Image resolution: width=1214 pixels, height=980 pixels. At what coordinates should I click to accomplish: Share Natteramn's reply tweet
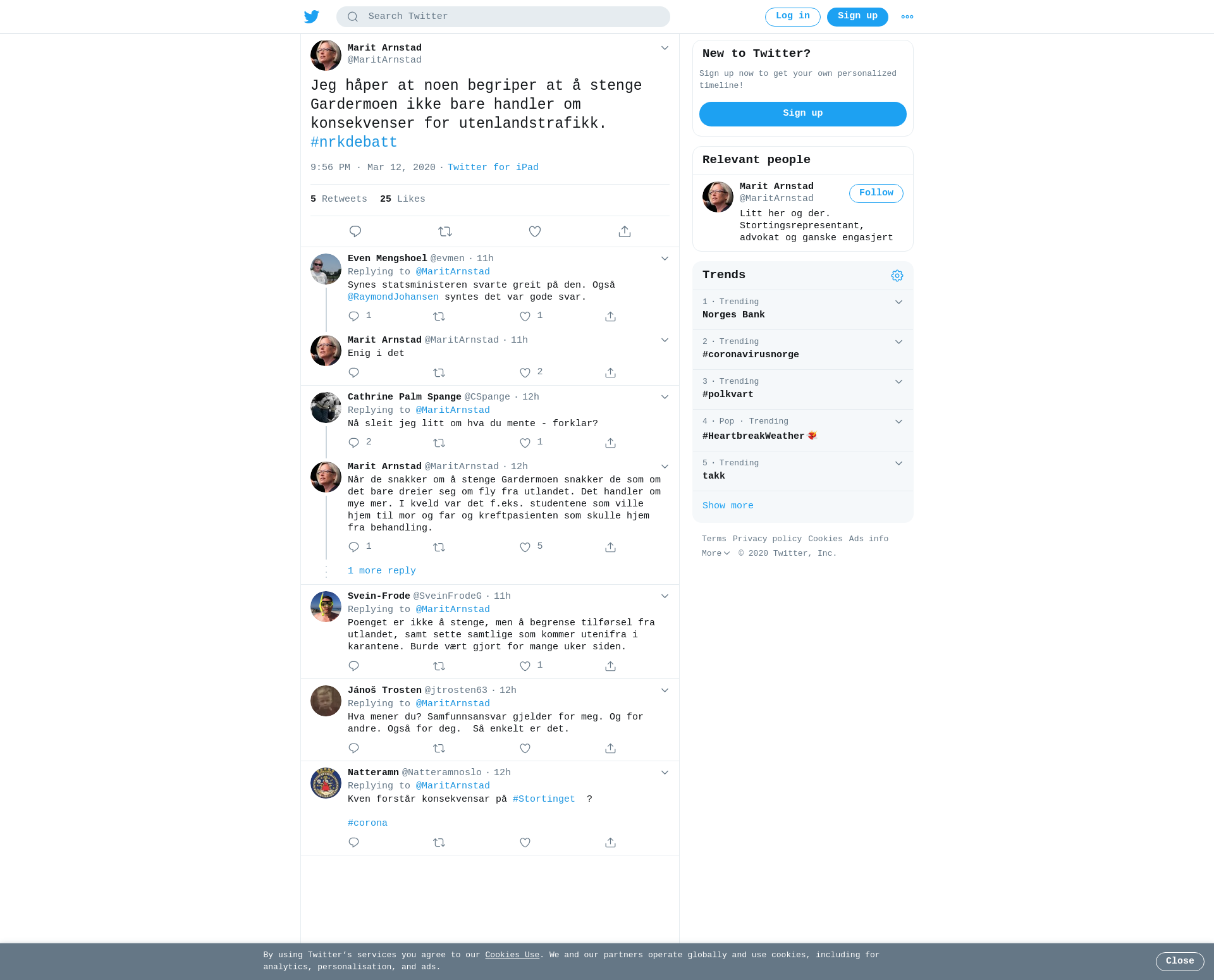coord(610,843)
